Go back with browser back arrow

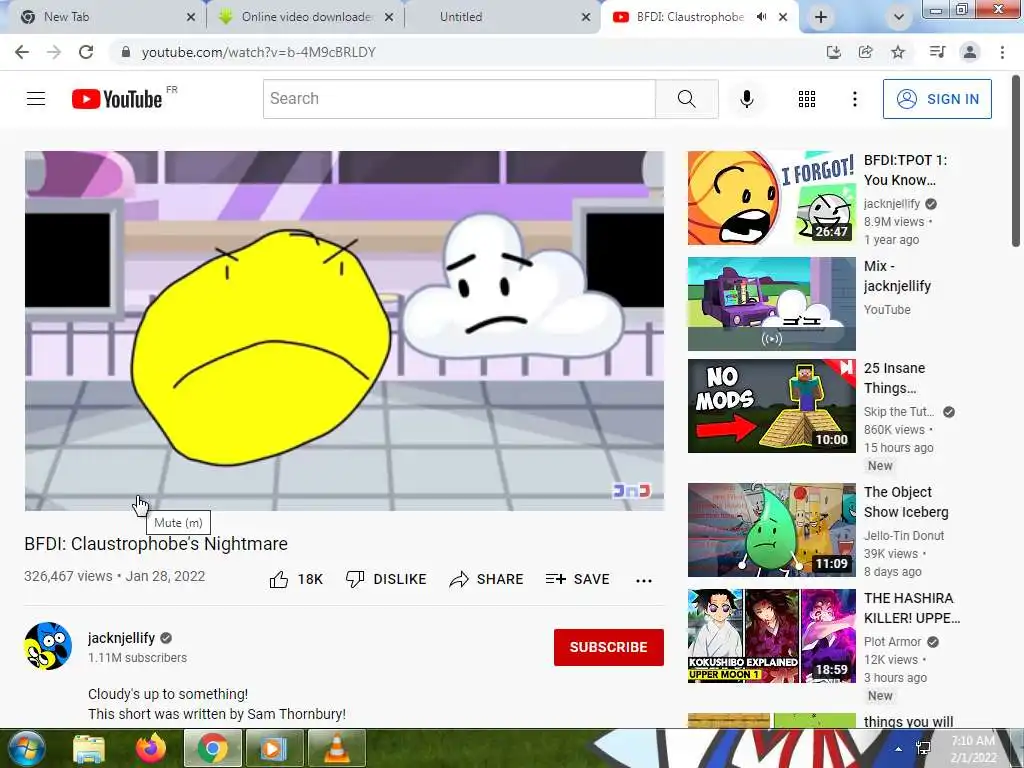22,52
